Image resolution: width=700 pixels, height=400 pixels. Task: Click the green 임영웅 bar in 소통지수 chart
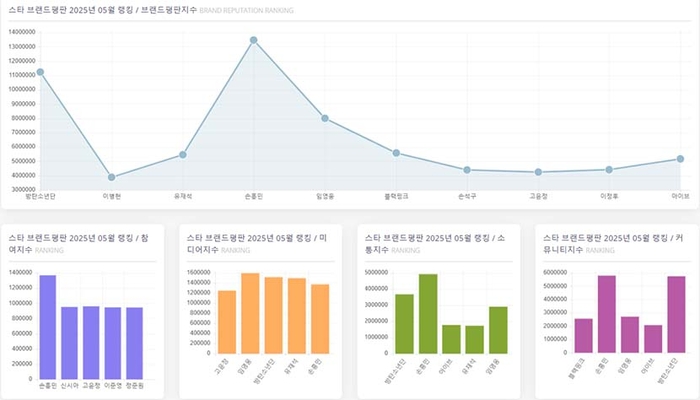(498, 330)
